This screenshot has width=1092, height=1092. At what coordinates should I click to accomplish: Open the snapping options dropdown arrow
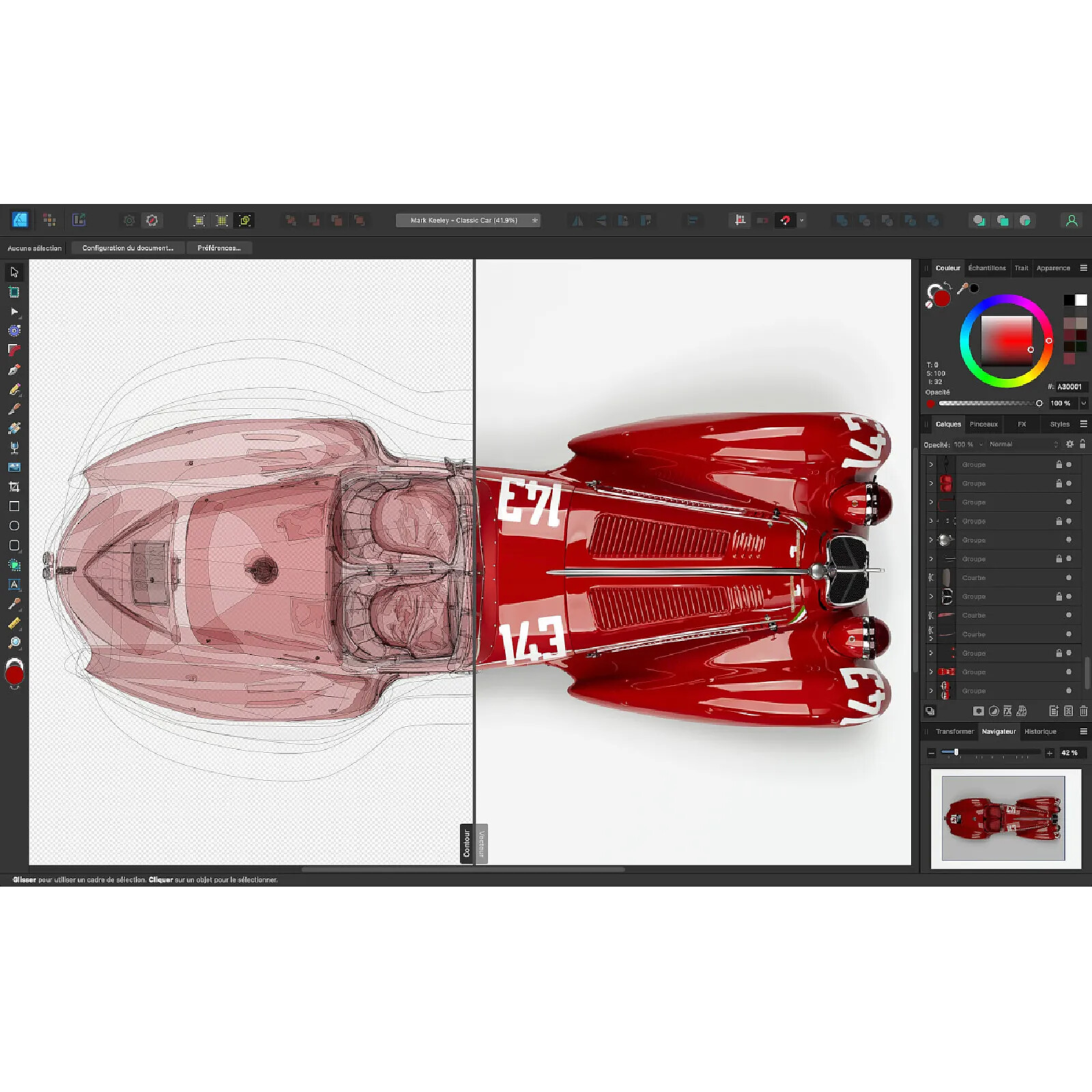tap(802, 220)
